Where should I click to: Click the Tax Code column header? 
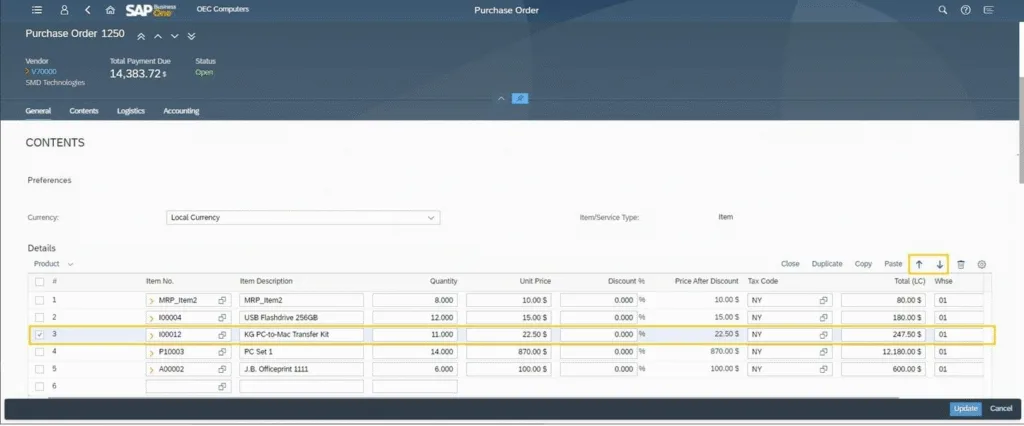click(x=763, y=282)
